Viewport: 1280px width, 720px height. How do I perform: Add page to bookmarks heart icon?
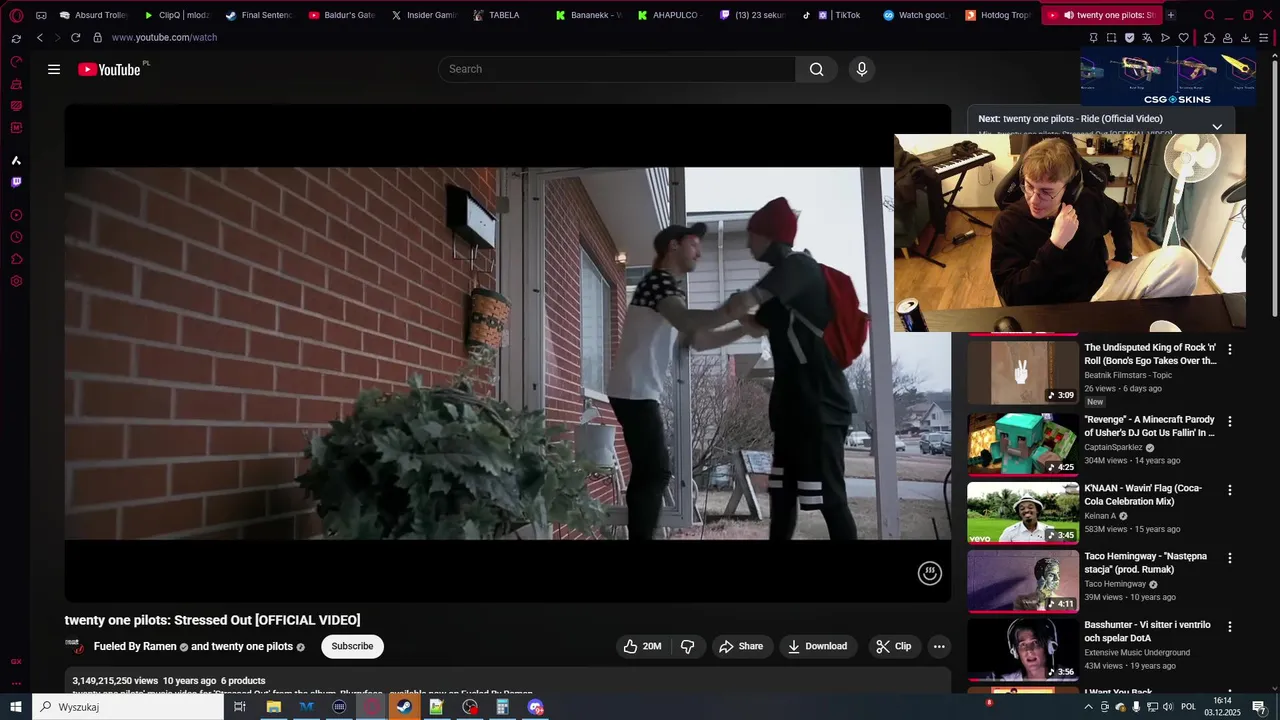(x=1184, y=38)
